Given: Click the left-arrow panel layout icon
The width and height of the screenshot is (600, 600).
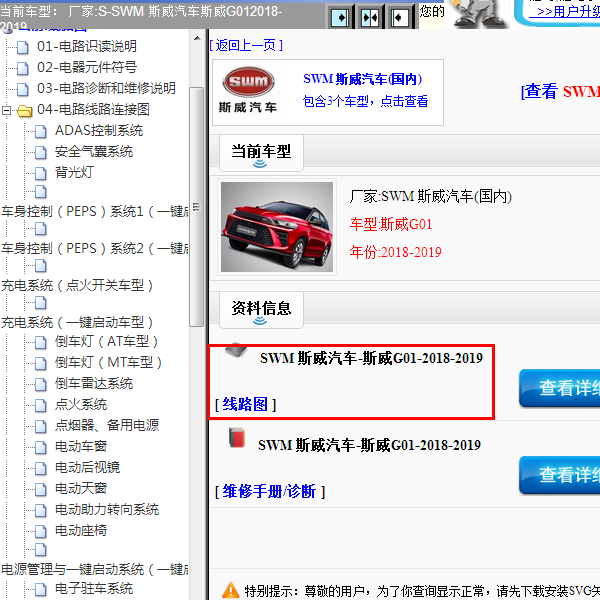Looking at the screenshot, I should [x=399, y=17].
